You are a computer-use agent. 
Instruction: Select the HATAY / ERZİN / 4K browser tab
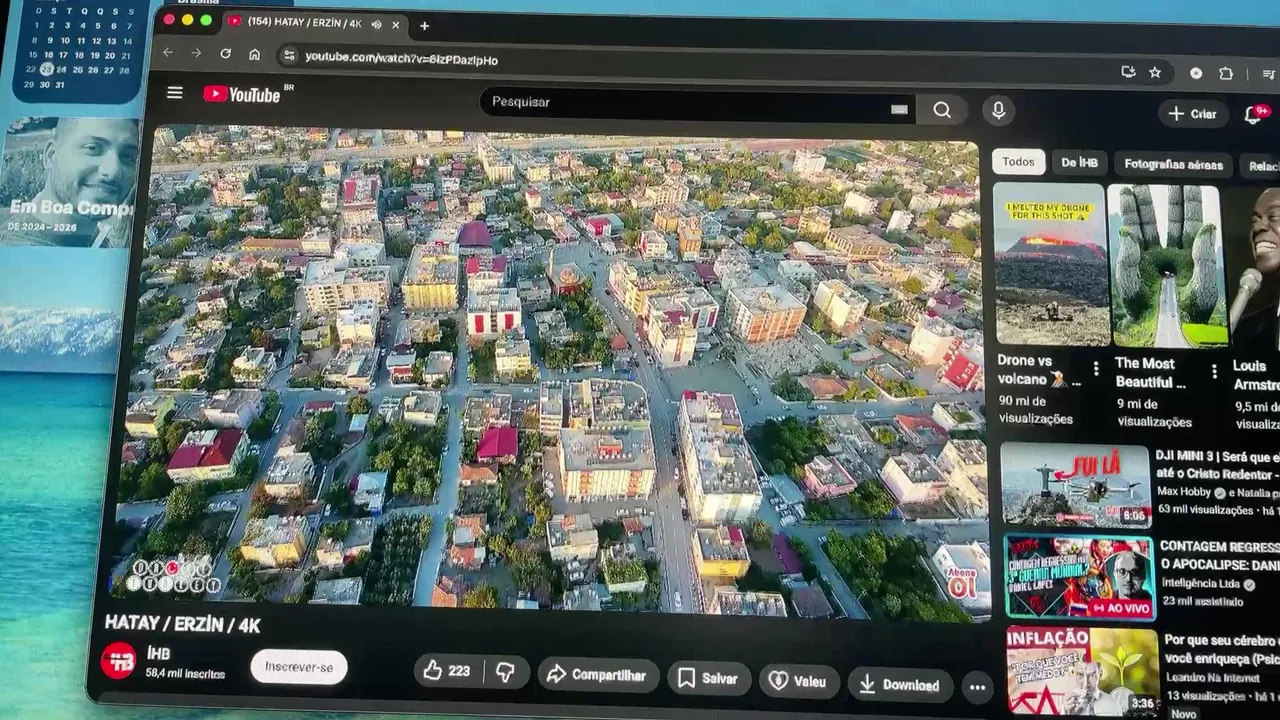coord(310,23)
